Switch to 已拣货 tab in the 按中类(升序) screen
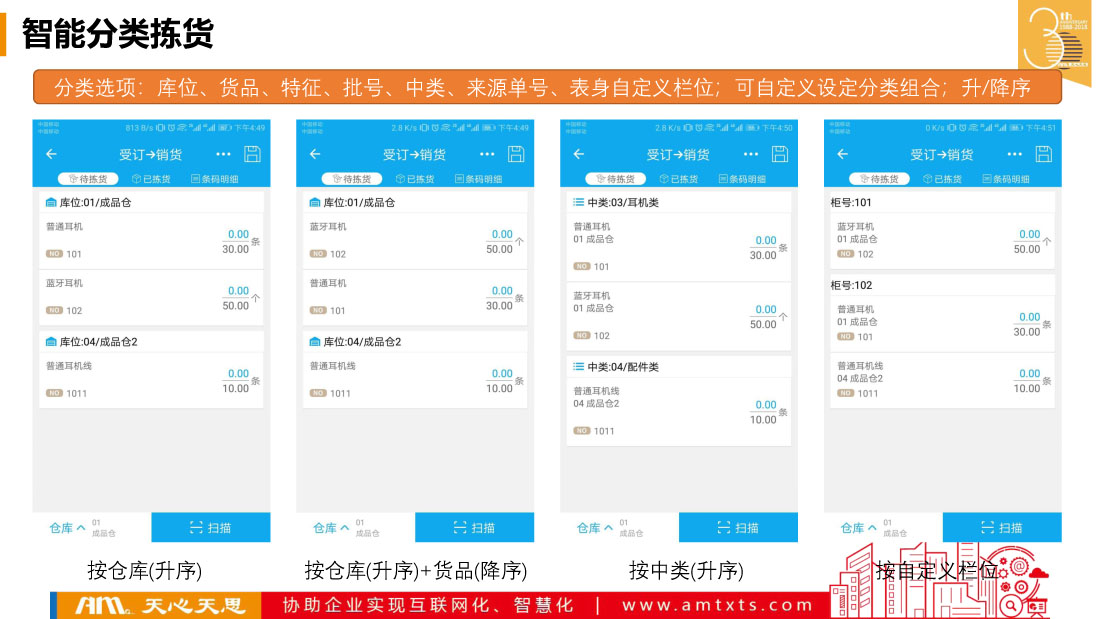Viewport: 1100px width, 619px height. 679,179
